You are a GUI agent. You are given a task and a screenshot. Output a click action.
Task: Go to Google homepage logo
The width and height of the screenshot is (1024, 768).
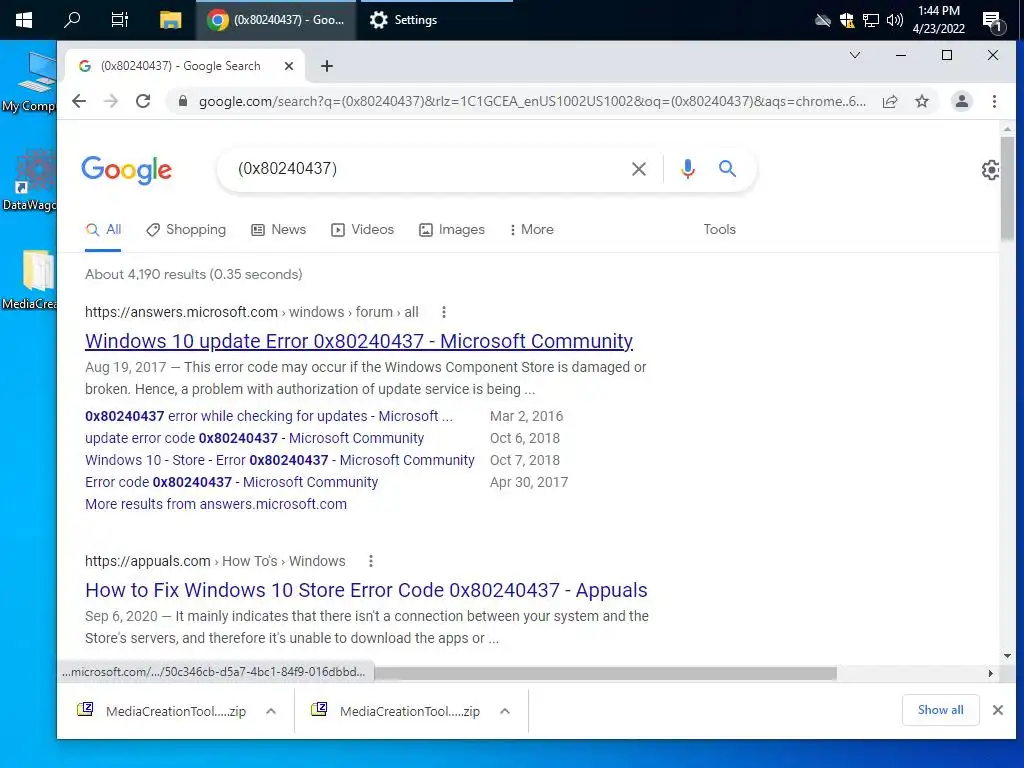(127, 170)
